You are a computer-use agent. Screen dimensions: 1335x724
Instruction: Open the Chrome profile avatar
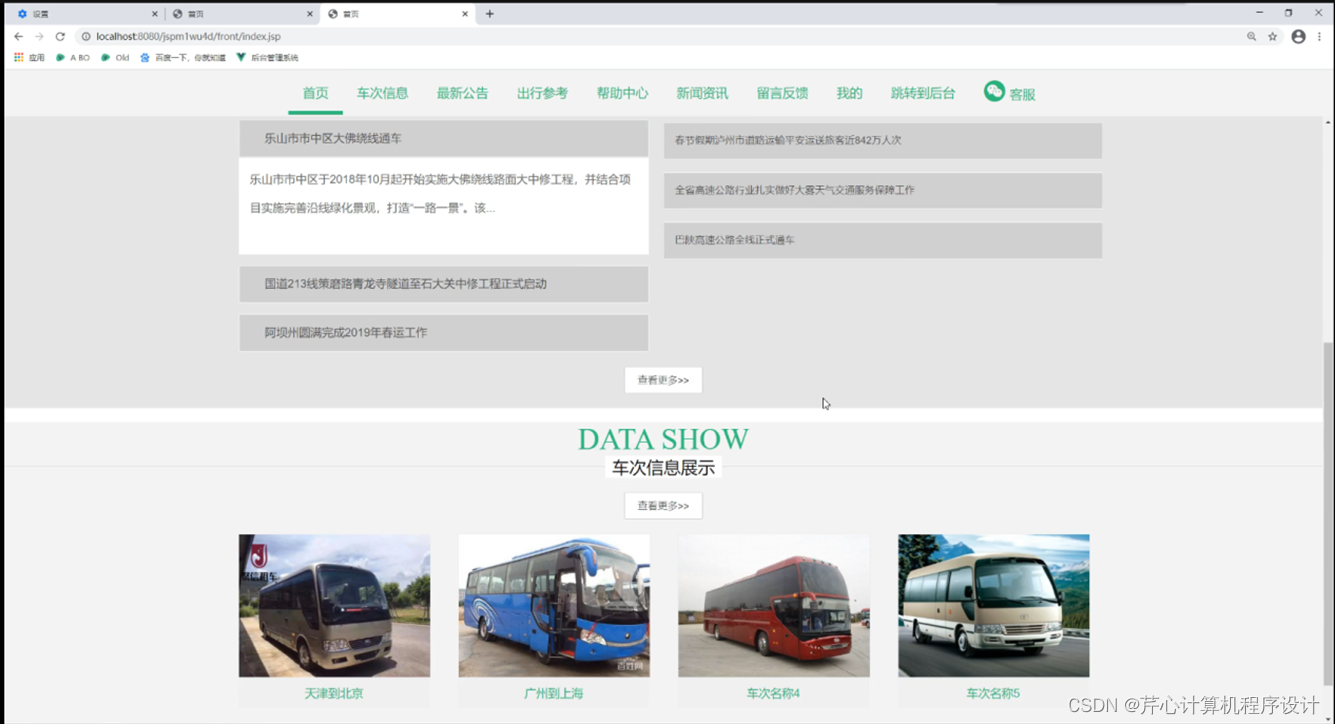pyautogui.click(x=1298, y=36)
